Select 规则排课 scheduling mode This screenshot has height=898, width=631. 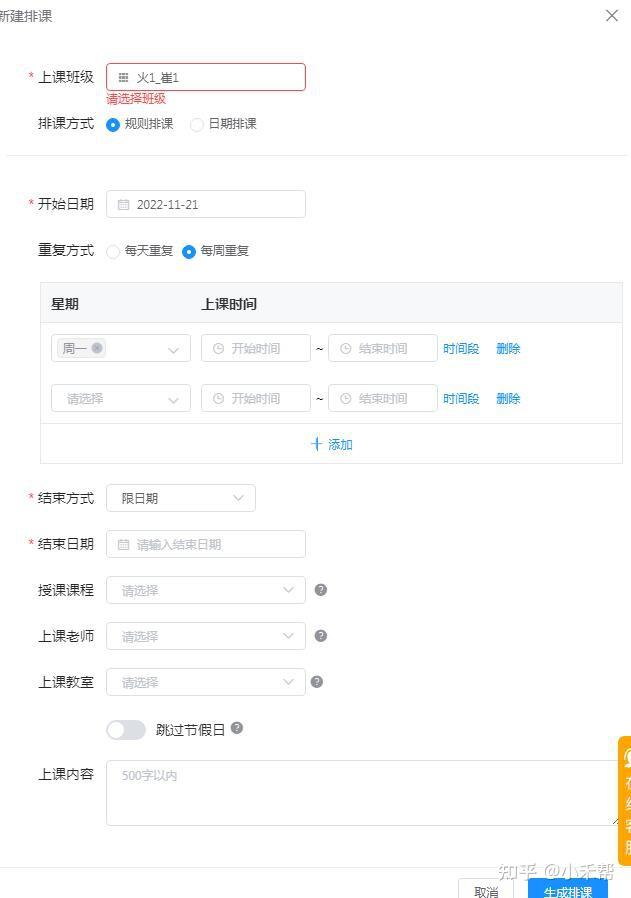click(113, 125)
